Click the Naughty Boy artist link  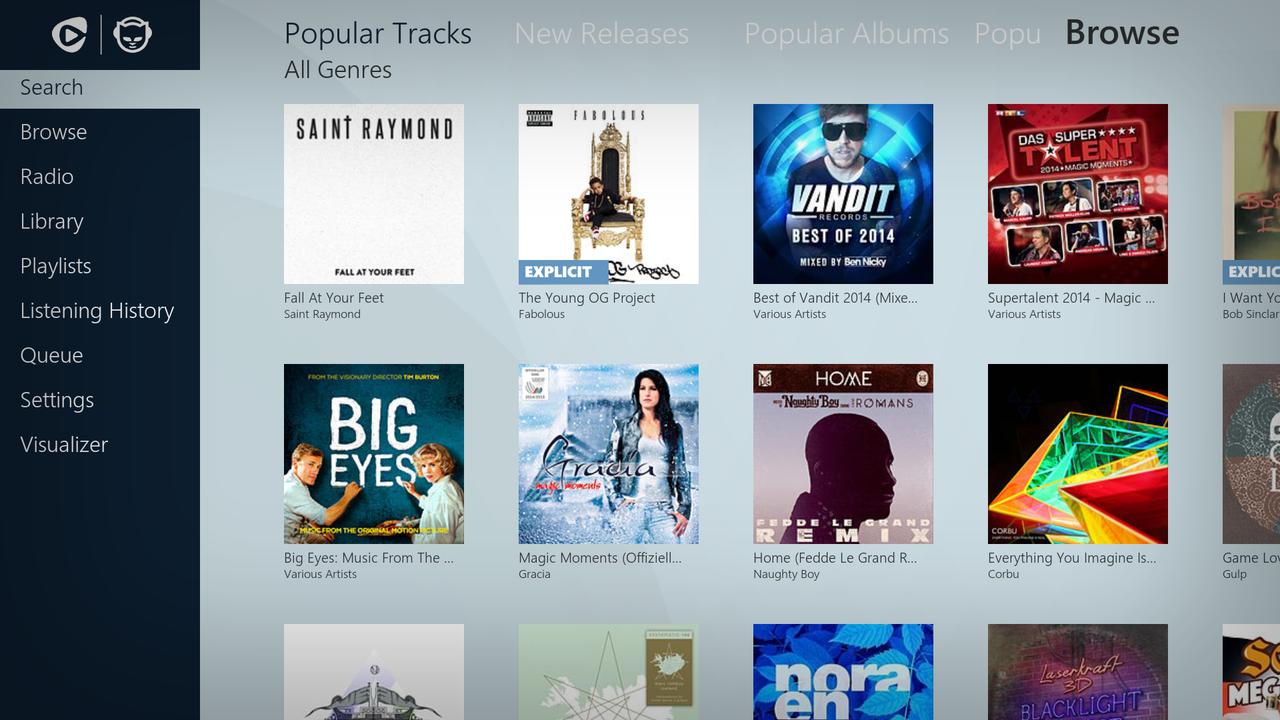click(786, 574)
